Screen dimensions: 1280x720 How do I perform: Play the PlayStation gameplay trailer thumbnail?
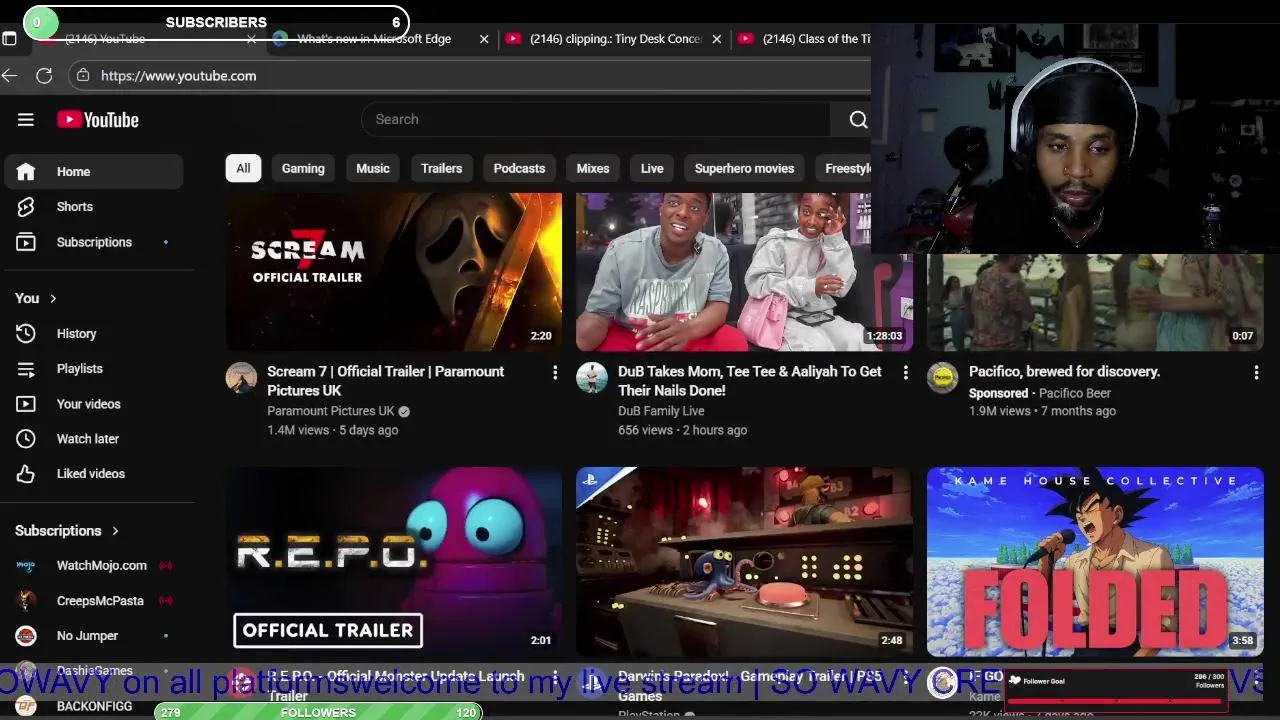(744, 561)
